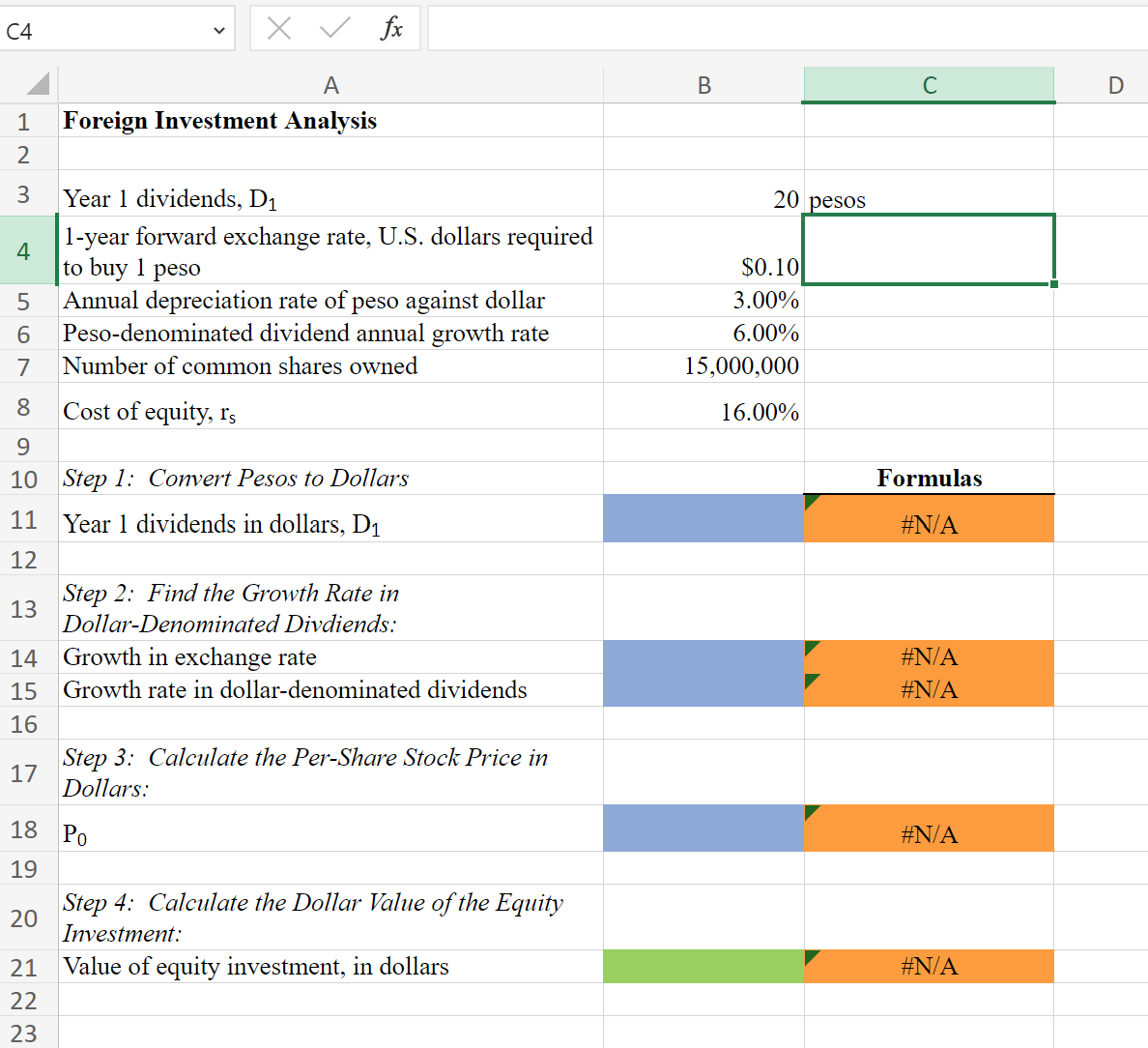Select row header 21
The image size is (1148, 1048).
[24, 965]
